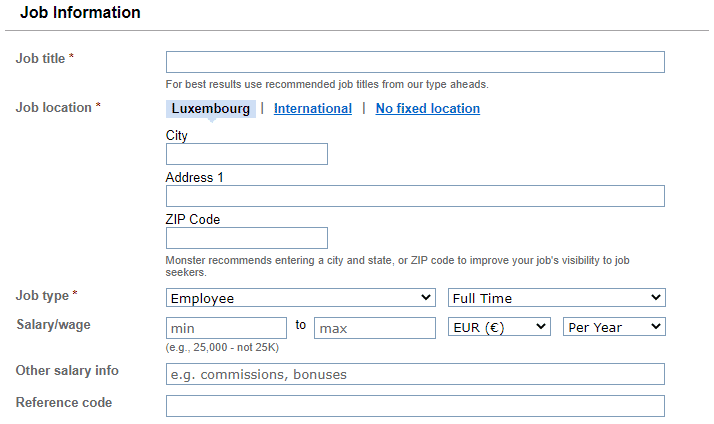Click the Address 1 field
This screenshot has width=714, height=424.
click(415, 196)
